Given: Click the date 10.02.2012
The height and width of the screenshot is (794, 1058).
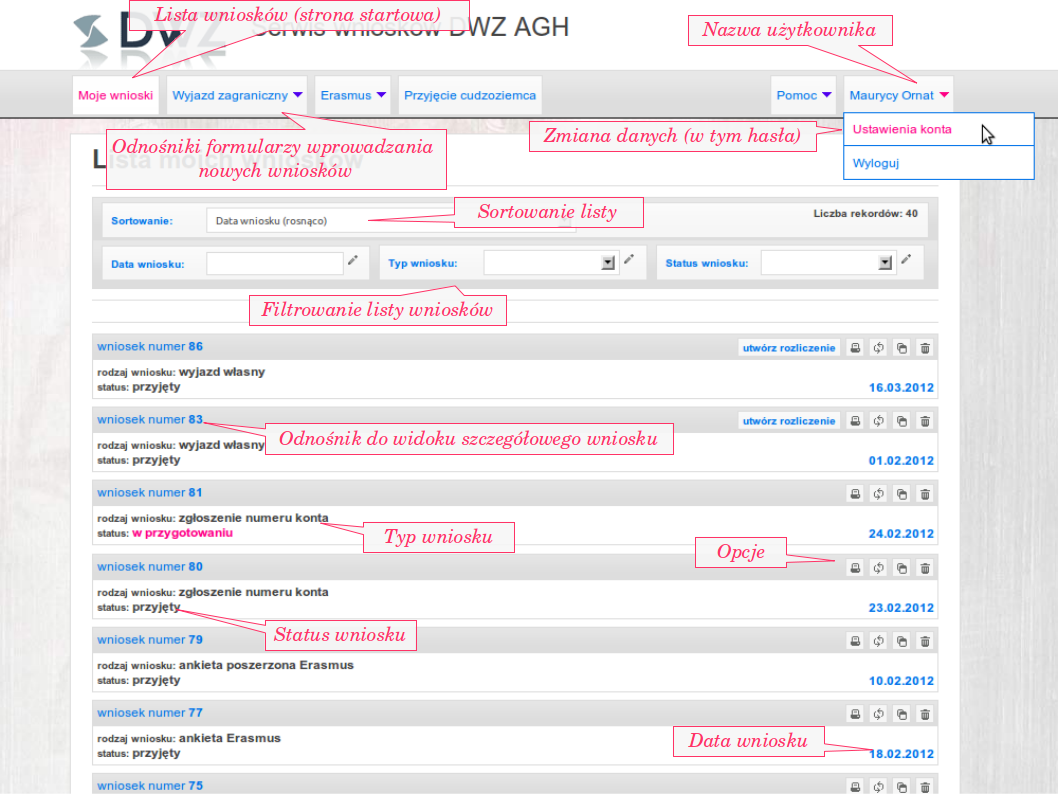Looking at the screenshot, I should coord(901,681).
